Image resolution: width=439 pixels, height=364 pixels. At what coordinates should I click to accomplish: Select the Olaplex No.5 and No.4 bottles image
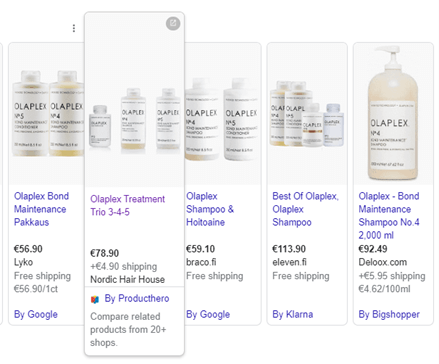(x=47, y=114)
